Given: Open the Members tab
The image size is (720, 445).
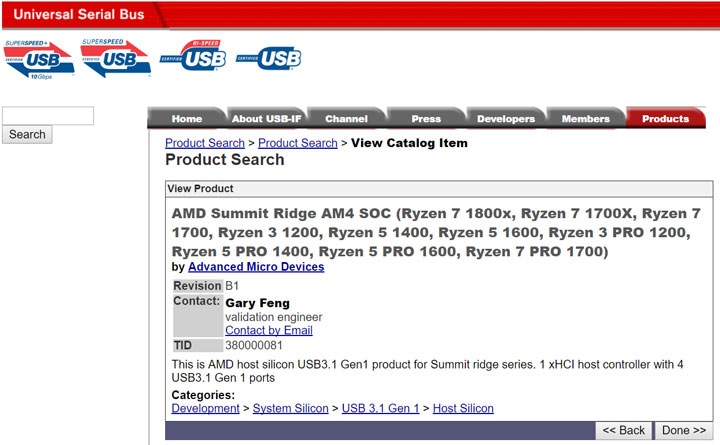Looking at the screenshot, I should pyautogui.click(x=586, y=119).
